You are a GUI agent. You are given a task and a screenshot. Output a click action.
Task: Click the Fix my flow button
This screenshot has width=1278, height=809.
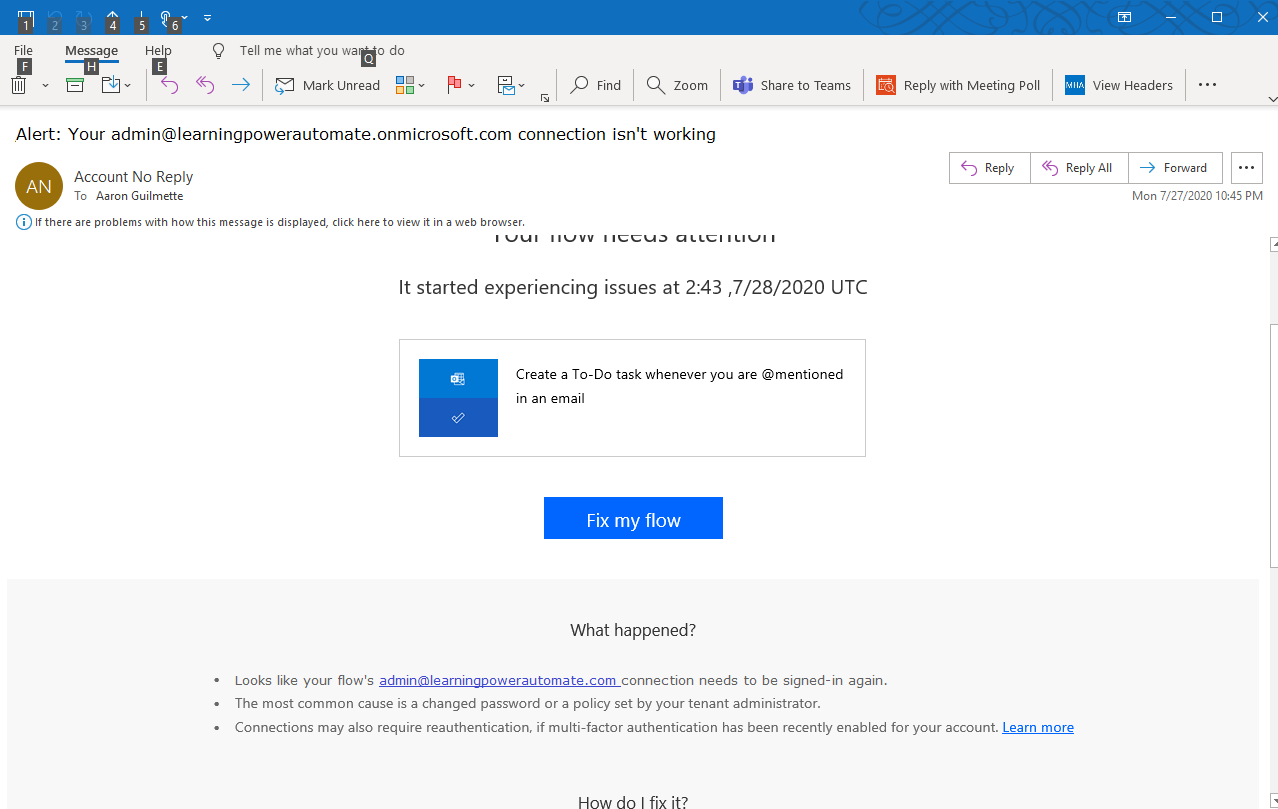tap(632, 518)
